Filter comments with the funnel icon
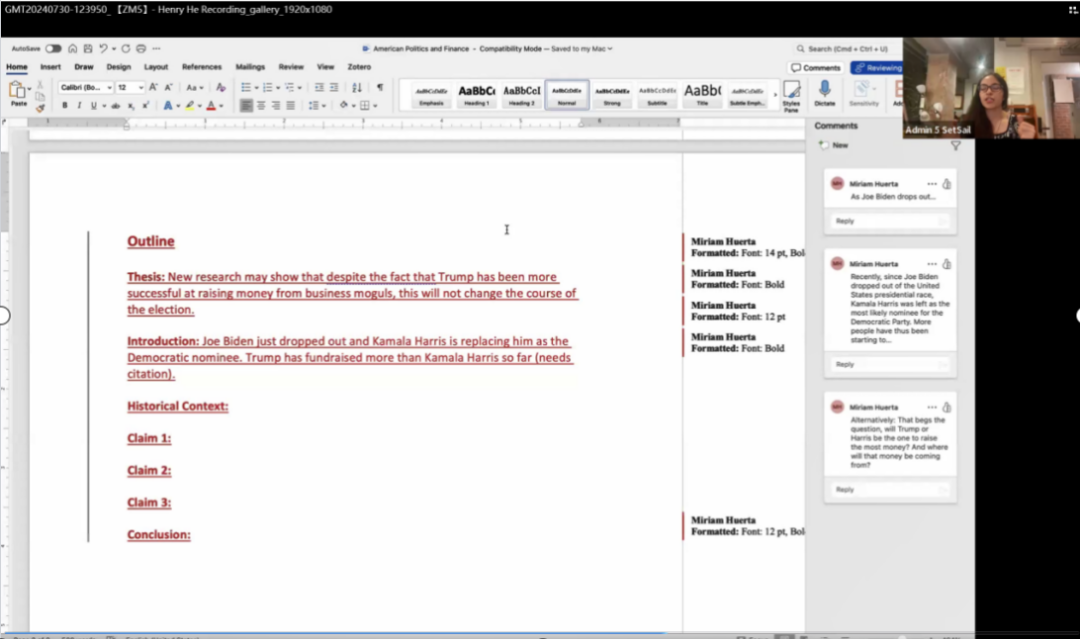Viewport: 1080px width, 639px height. 955,146
